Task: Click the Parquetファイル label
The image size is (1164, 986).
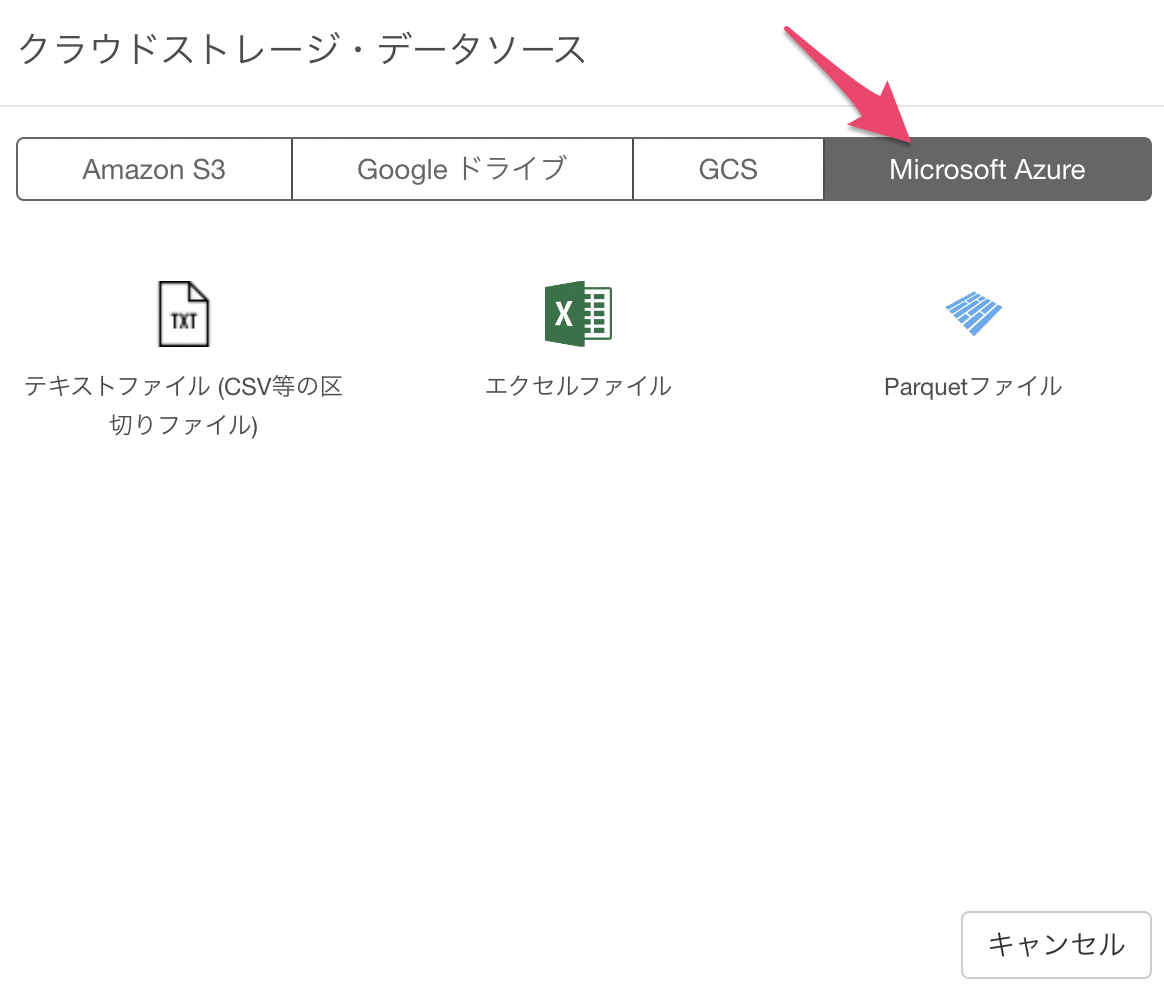Action: pyautogui.click(x=973, y=387)
